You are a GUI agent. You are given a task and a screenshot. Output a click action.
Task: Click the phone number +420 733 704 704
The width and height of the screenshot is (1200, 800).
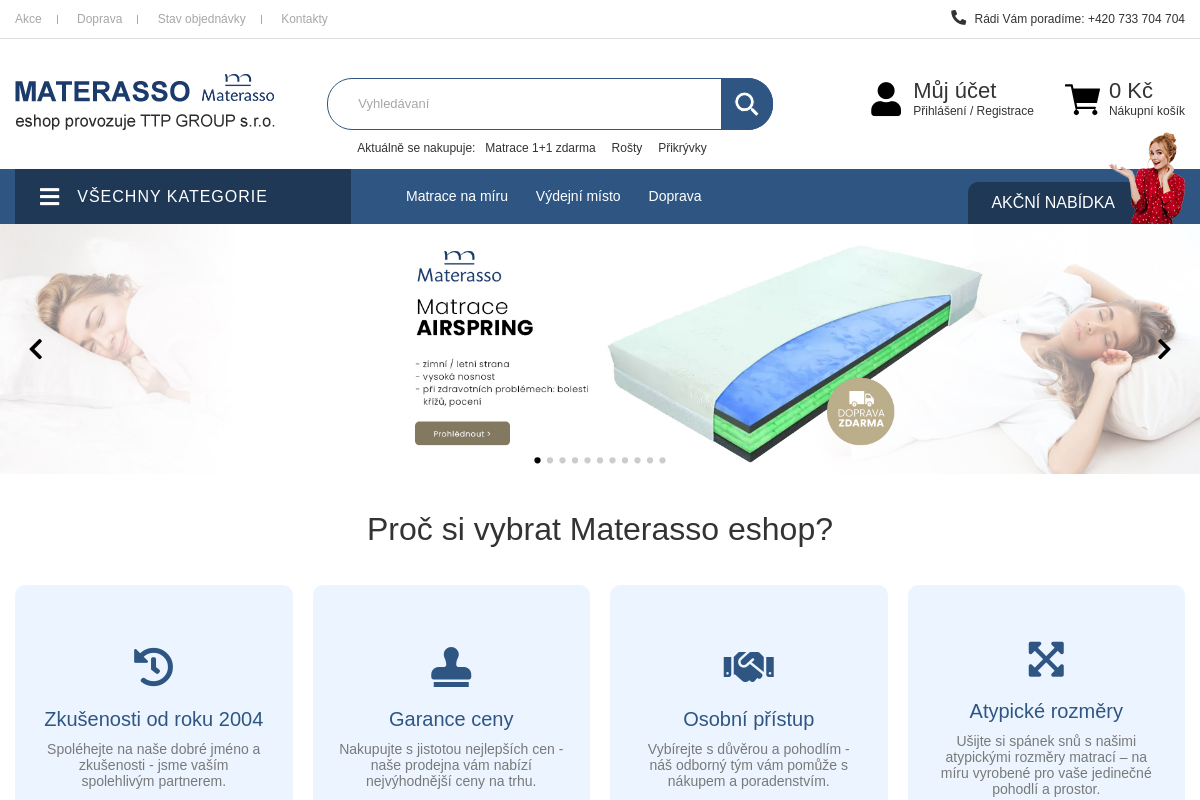click(1136, 19)
